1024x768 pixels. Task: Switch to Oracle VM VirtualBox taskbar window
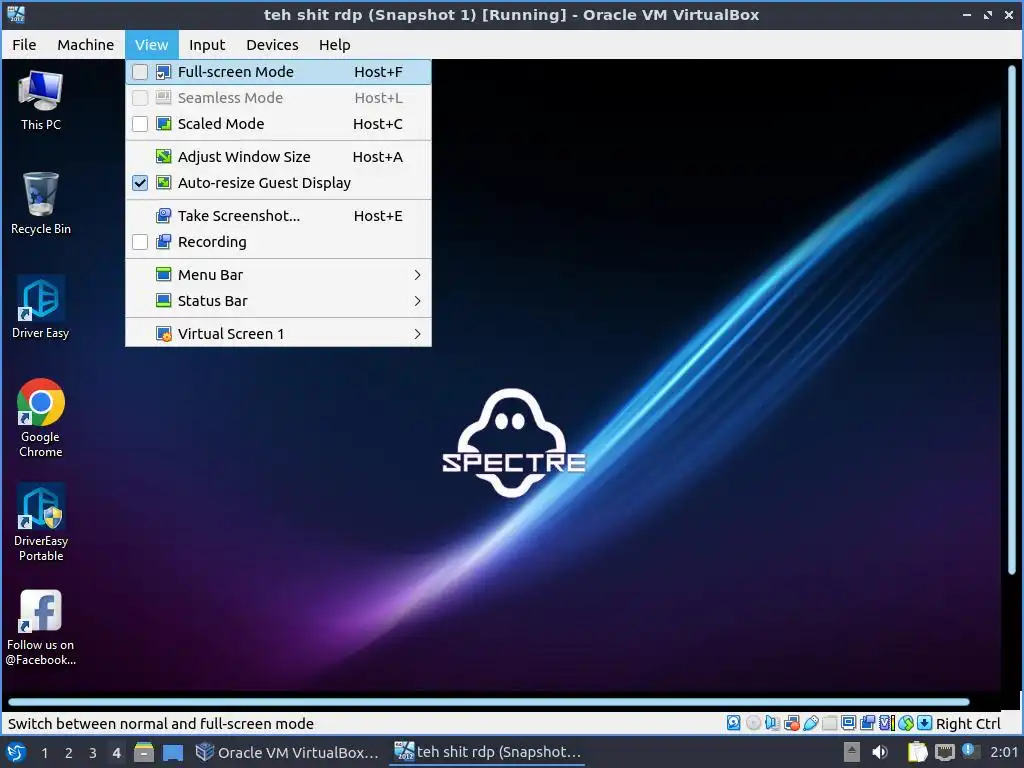coord(287,752)
